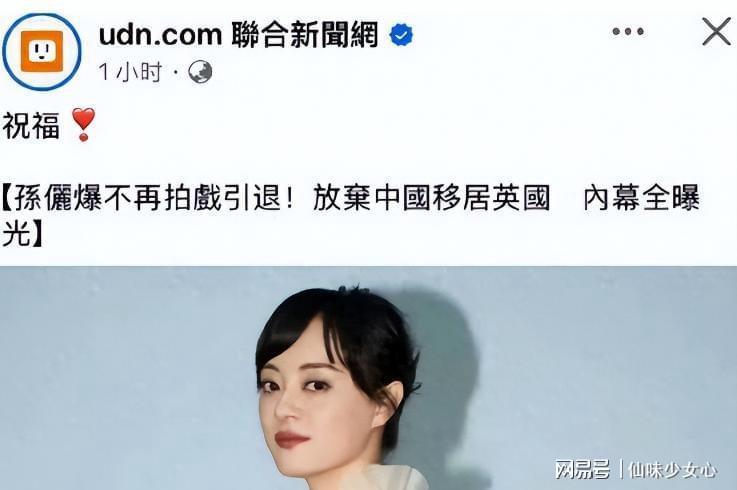This screenshot has width=737, height=490.
Task: Click the 內幕全曝 headline segment
Action: pos(642,198)
